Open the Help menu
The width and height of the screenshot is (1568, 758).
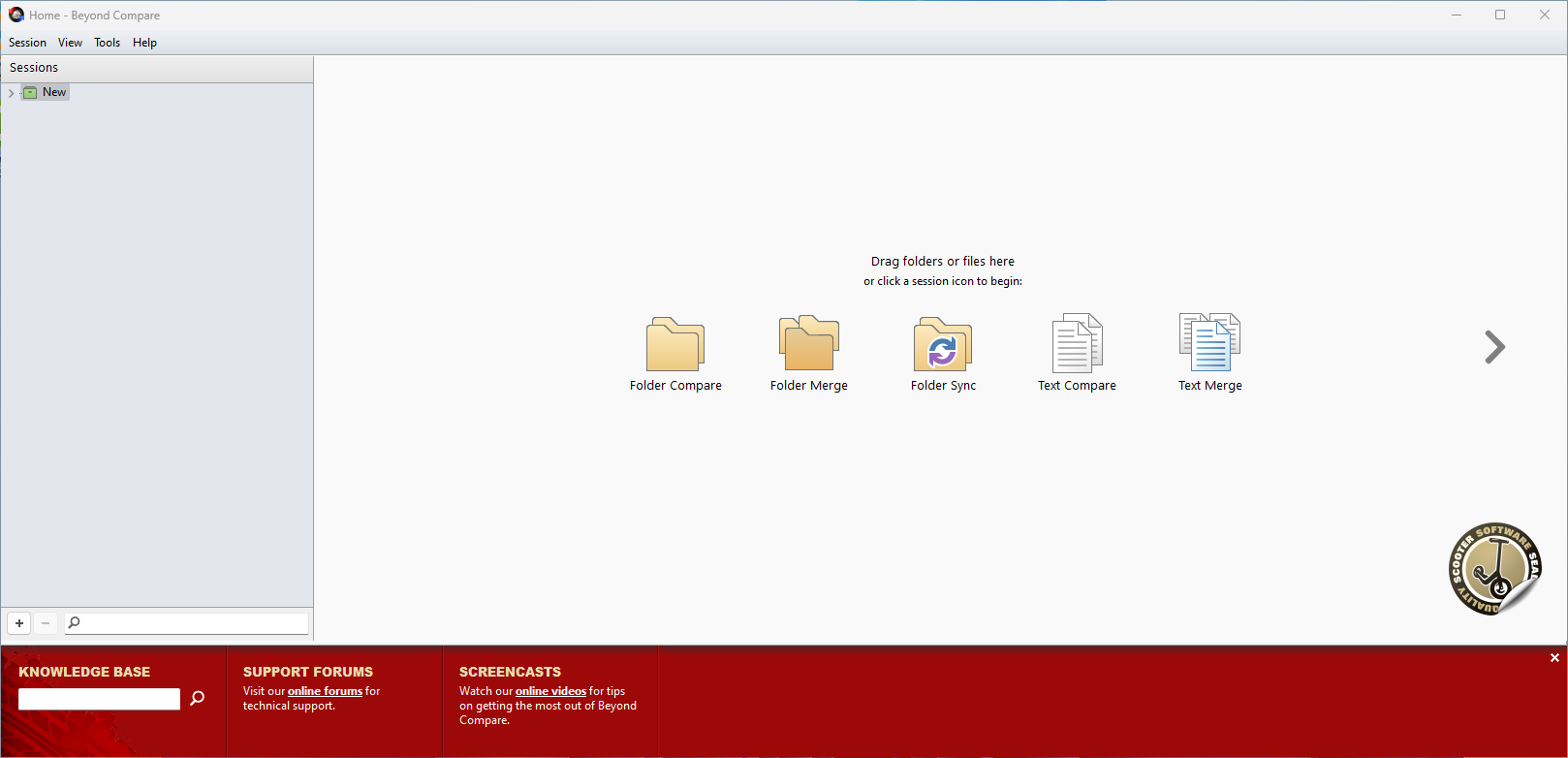[x=144, y=43]
